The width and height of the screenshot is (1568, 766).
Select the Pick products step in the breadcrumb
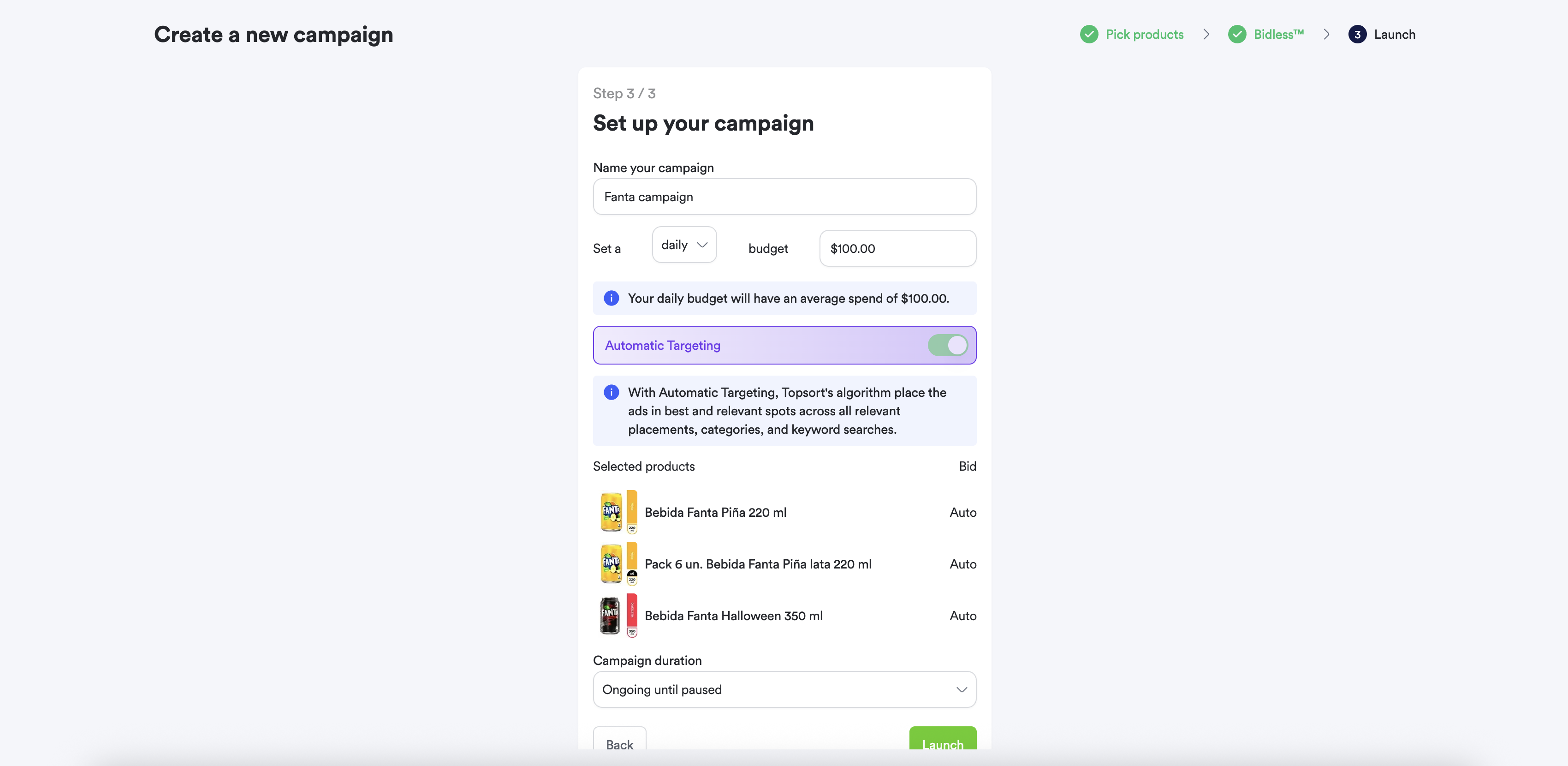click(x=1144, y=34)
